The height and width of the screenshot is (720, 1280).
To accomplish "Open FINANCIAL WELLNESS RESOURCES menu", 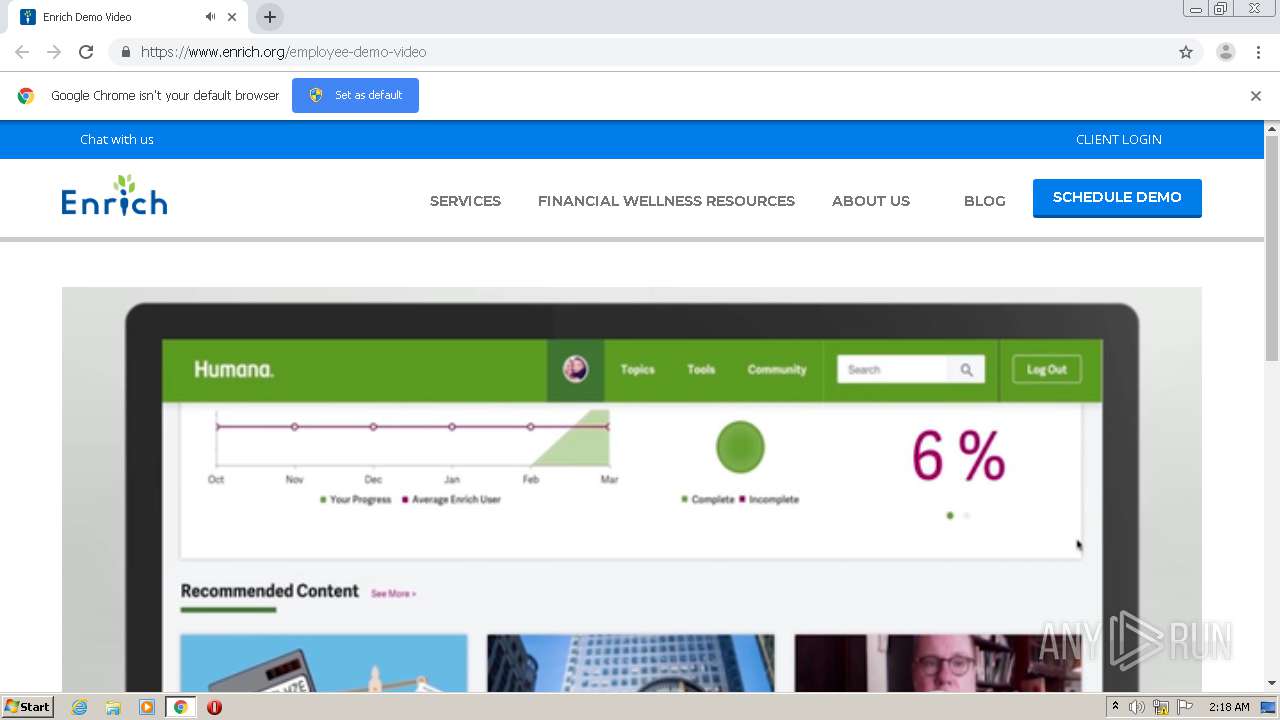I will [x=666, y=201].
